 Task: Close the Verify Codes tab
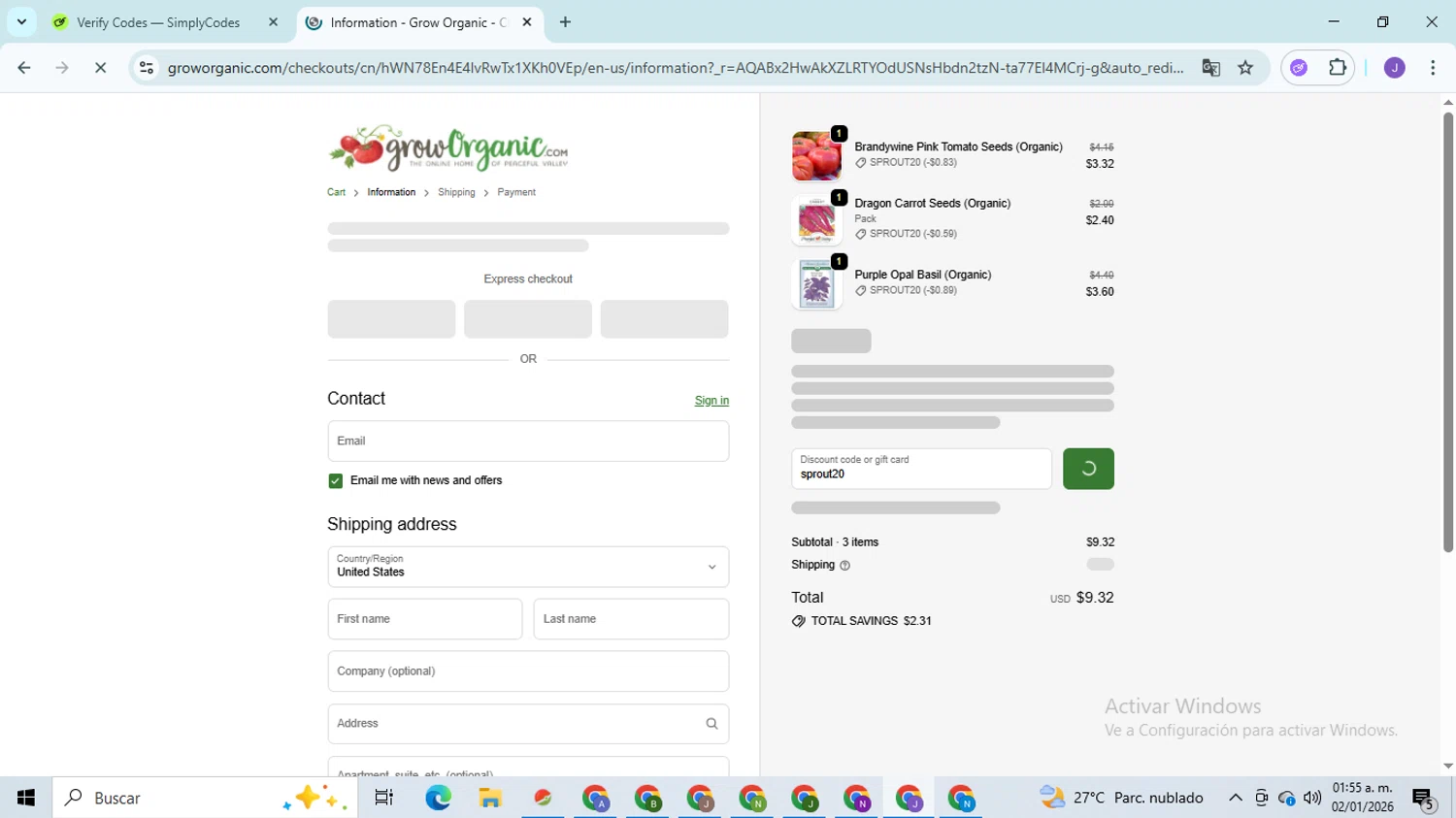click(273, 22)
